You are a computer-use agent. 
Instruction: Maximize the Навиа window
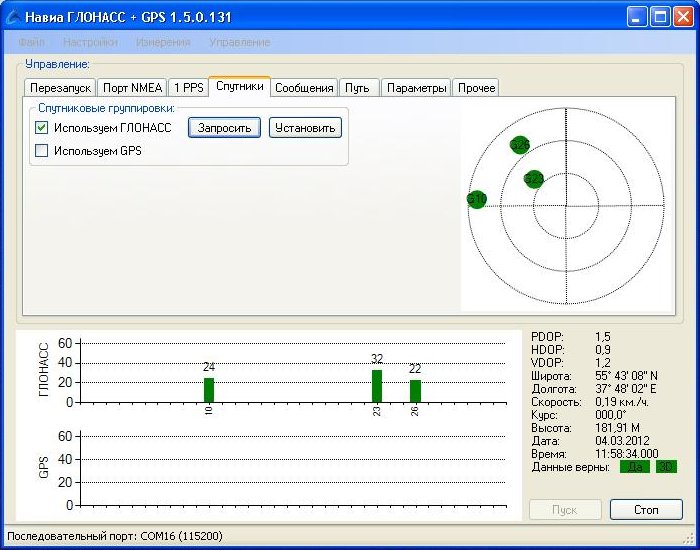coord(660,17)
